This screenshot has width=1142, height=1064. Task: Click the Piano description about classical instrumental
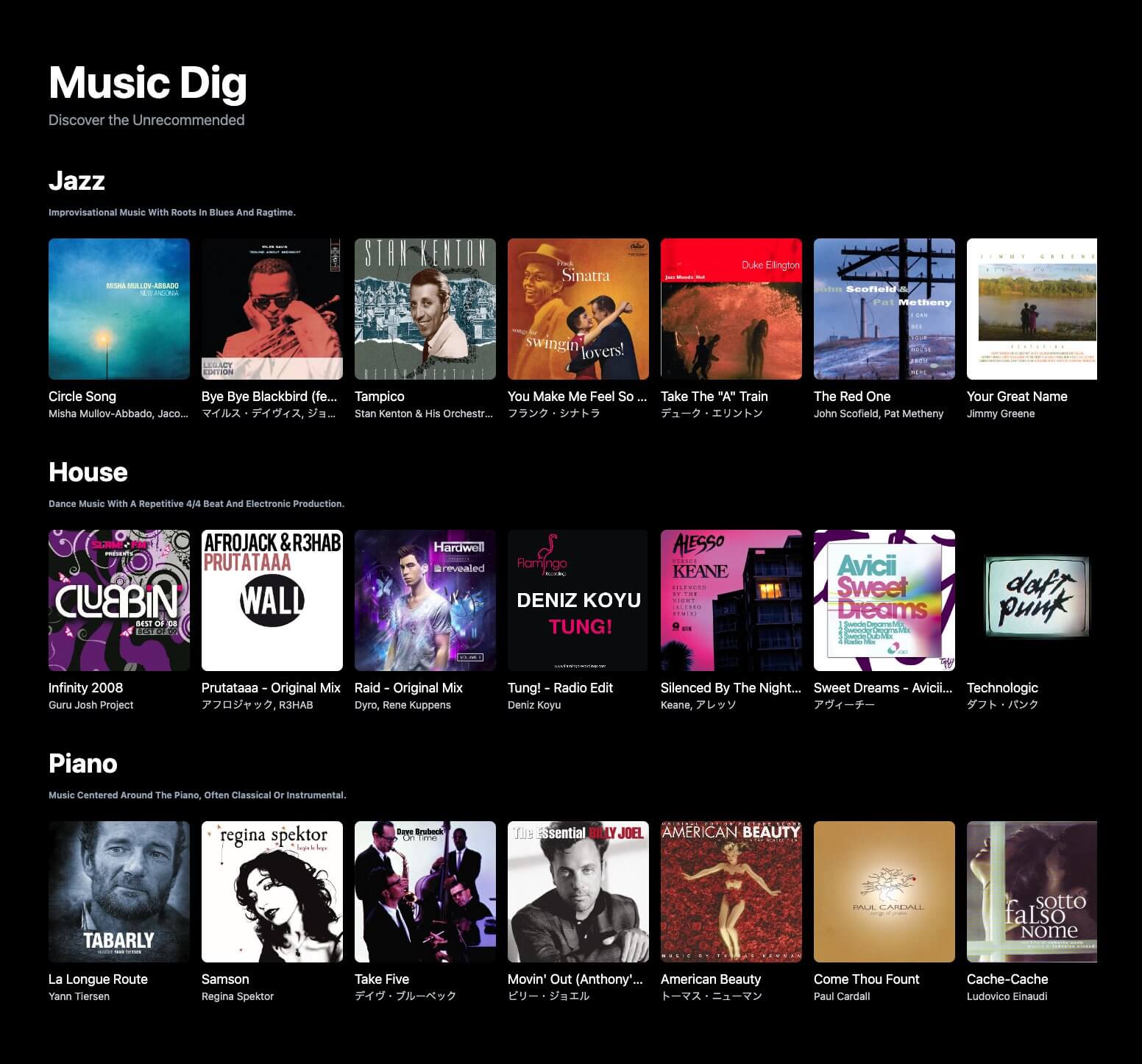[x=197, y=795]
